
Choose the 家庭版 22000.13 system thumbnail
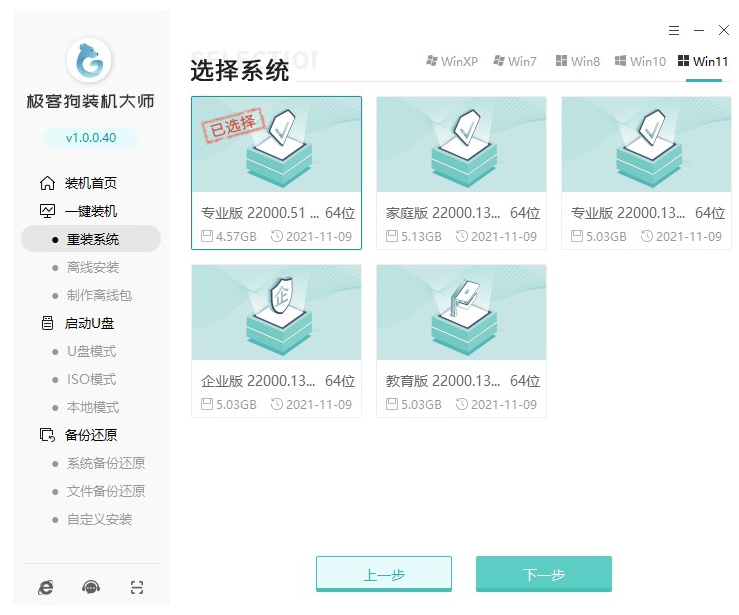click(461, 144)
